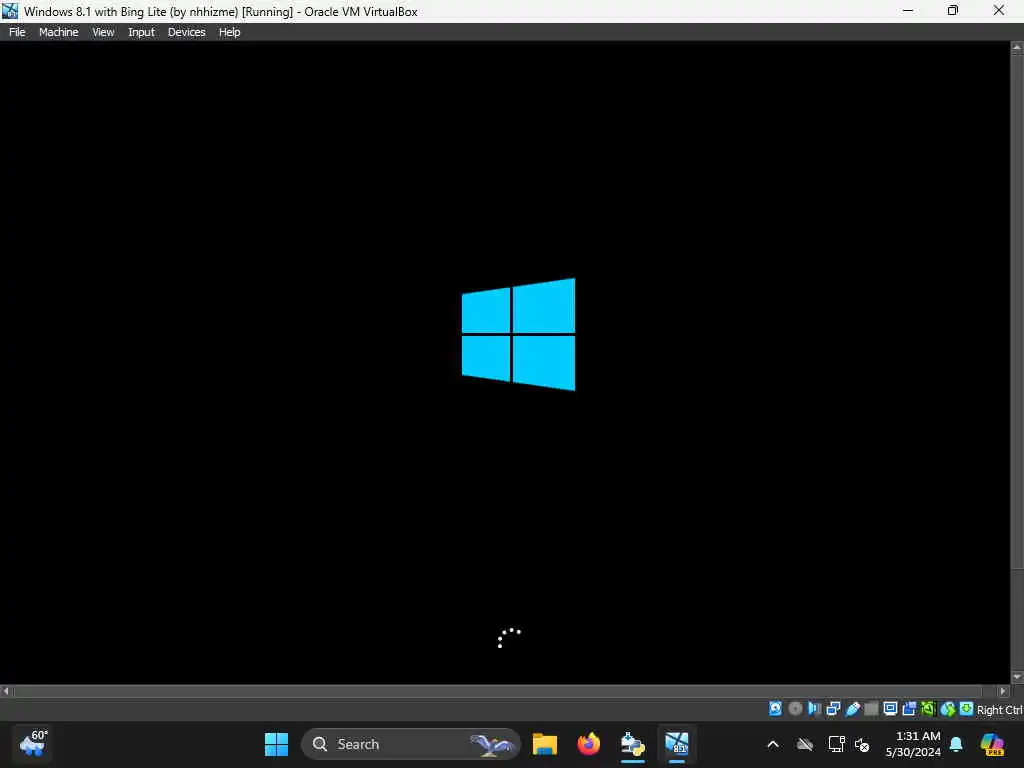Click the vertical scrollbar down arrow
The height and width of the screenshot is (768, 1024).
click(x=1017, y=677)
